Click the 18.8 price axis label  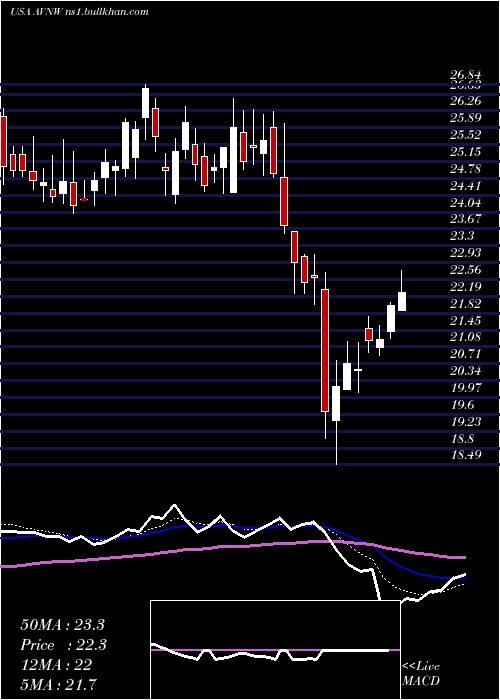(462, 439)
